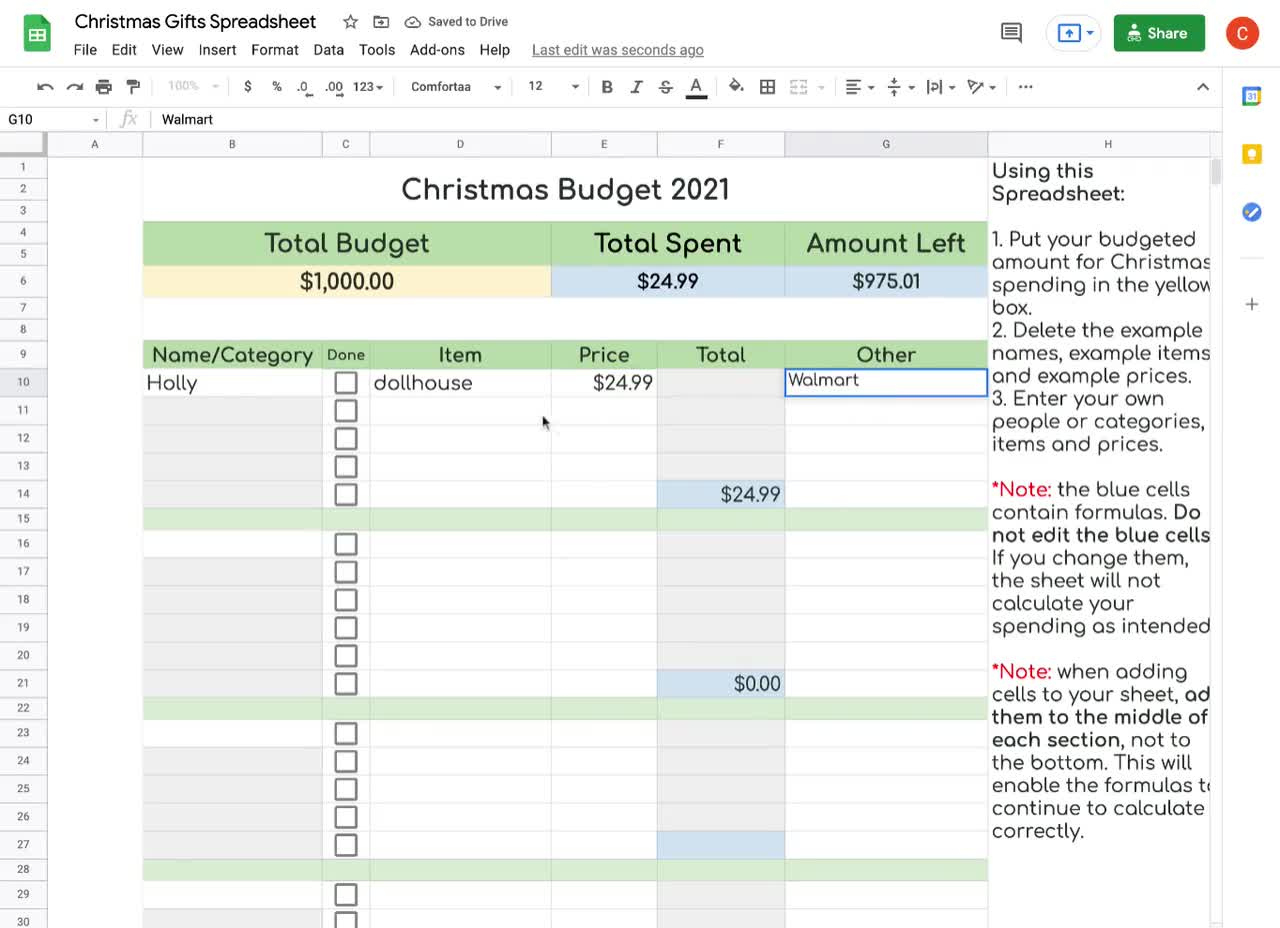Open version history via Last edit link
This screenshot has width=1280, height=928.
coord(617,49)
